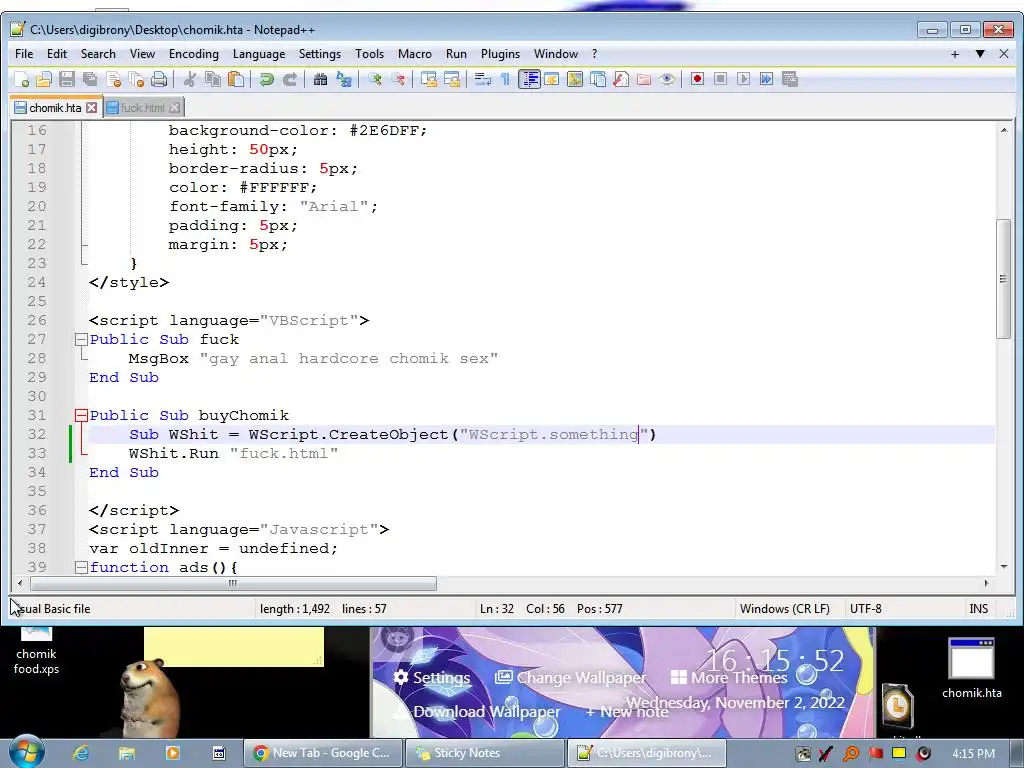This screenshot has height=768, width=1024.
Task: Toggle Word wrap in the toolbar
Action: click(483, 79)
